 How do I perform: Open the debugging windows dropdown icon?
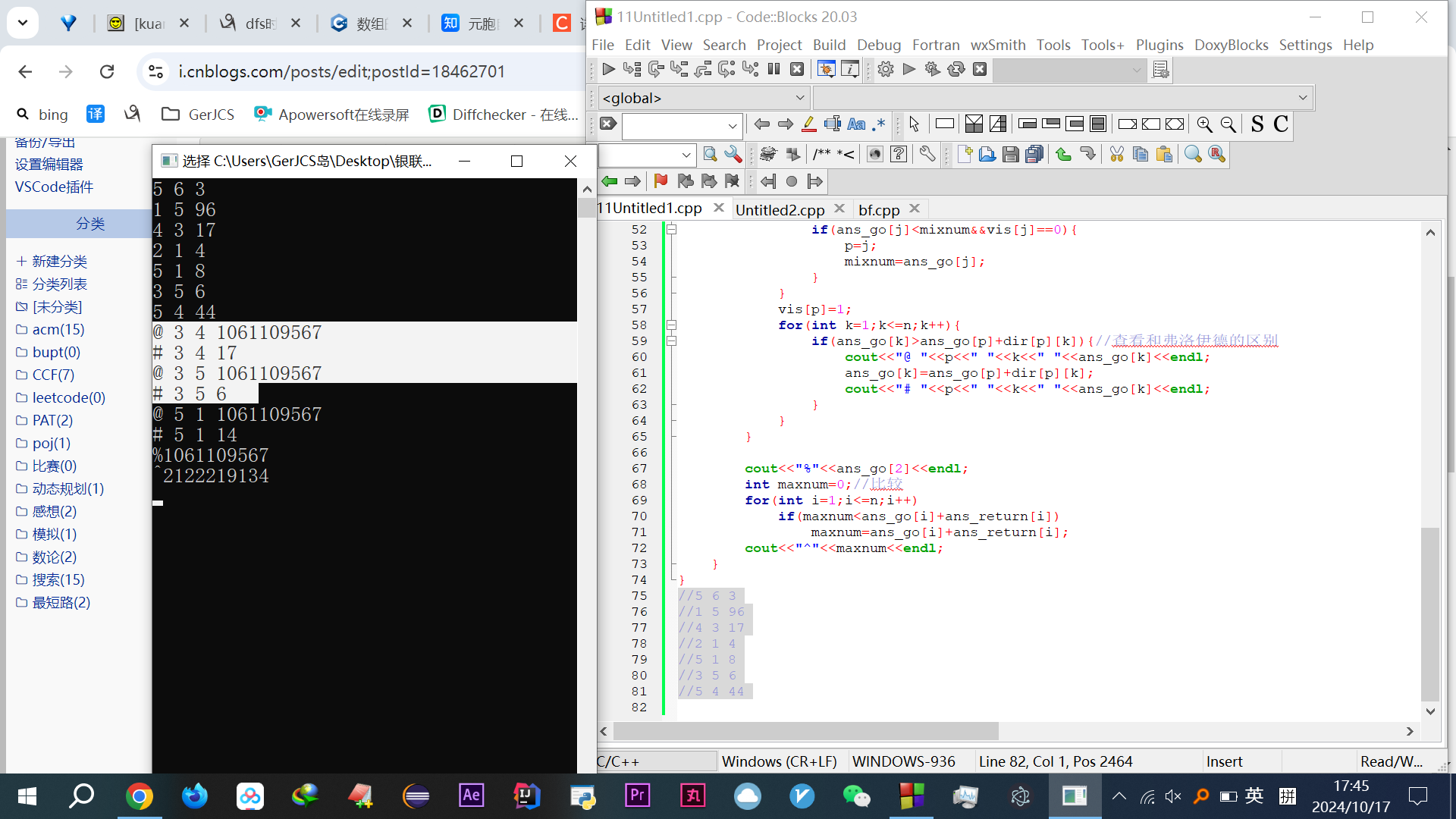tap(826, 70)
